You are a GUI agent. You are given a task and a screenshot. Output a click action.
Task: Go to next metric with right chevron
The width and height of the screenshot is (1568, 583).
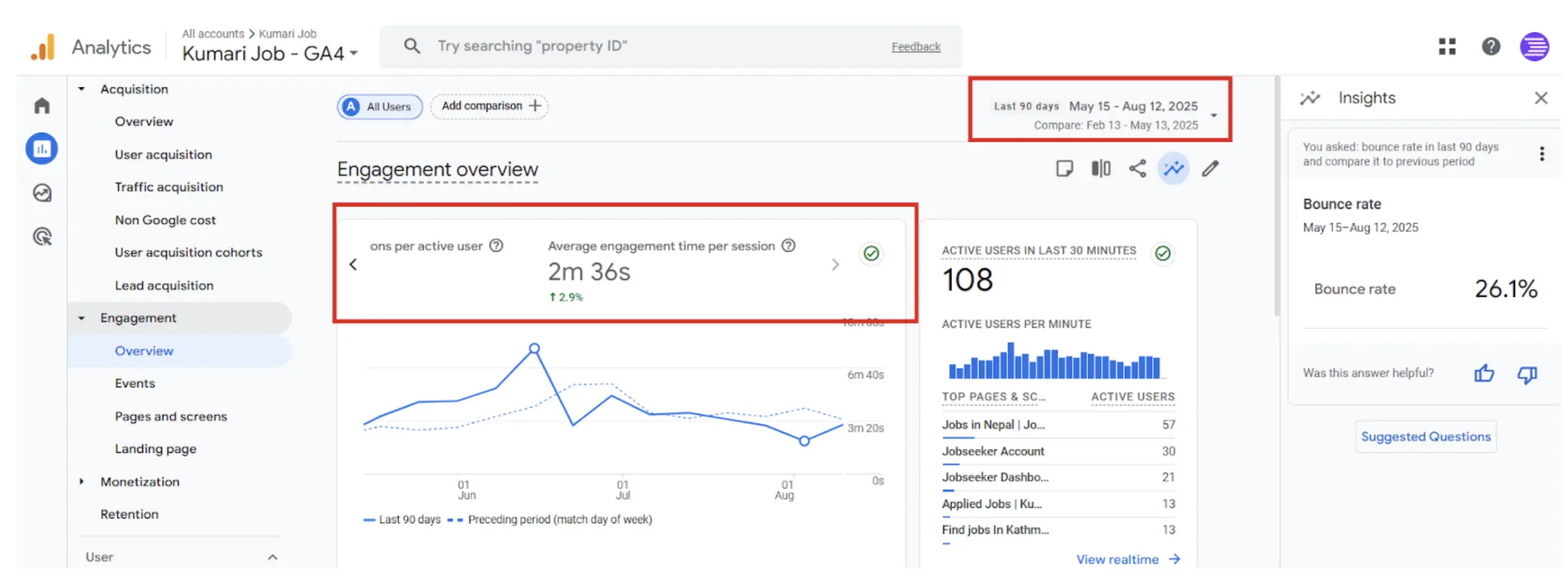pos(835,264)
